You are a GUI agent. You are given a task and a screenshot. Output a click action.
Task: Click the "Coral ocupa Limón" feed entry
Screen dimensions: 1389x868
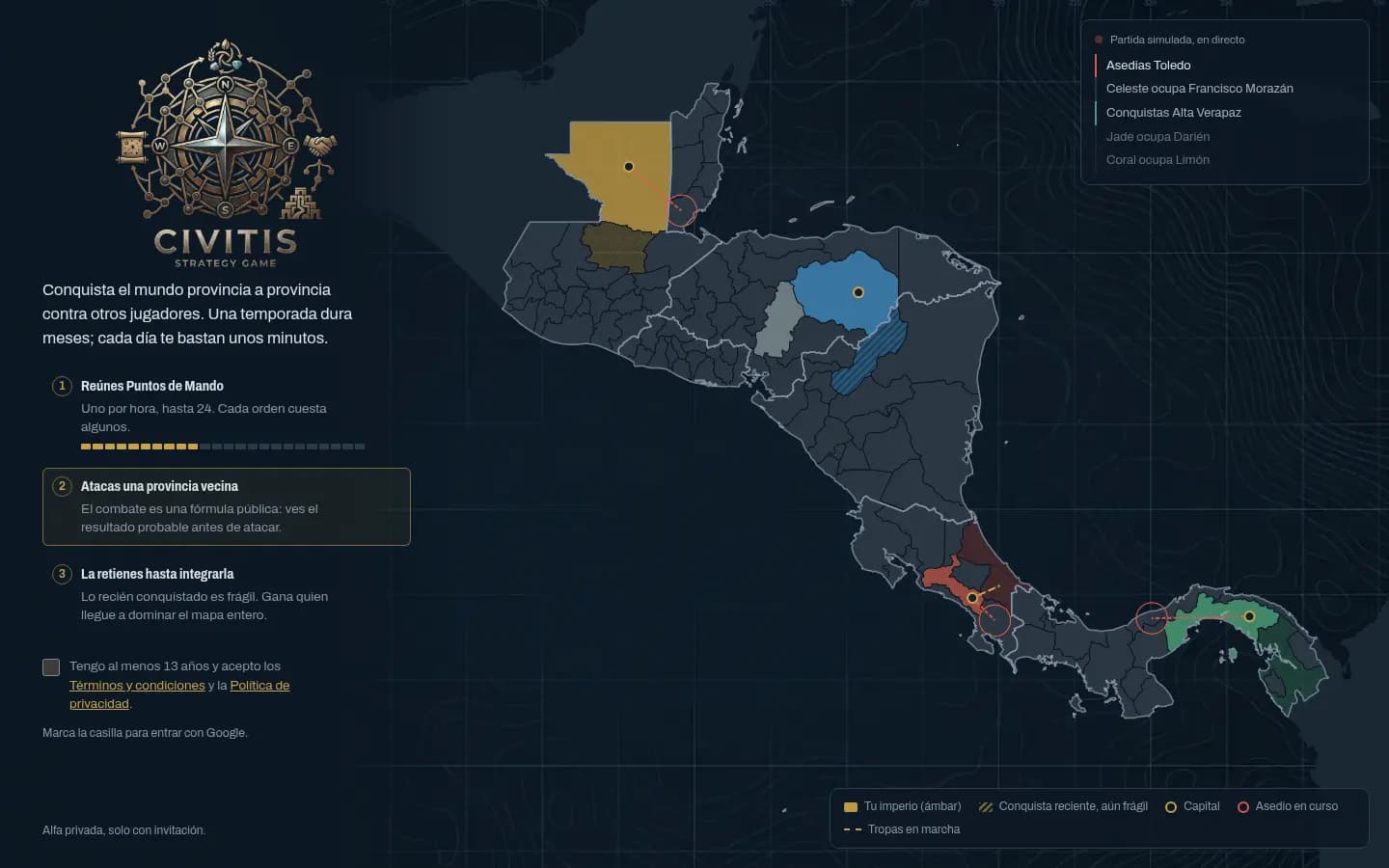(1157, 160)
